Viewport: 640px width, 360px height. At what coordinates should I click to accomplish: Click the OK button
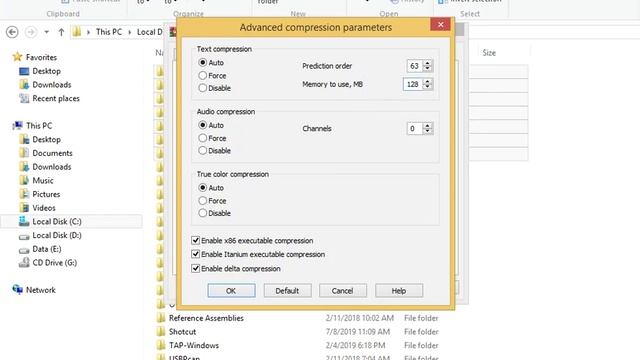pyautogui.click(x=231, y=291)
